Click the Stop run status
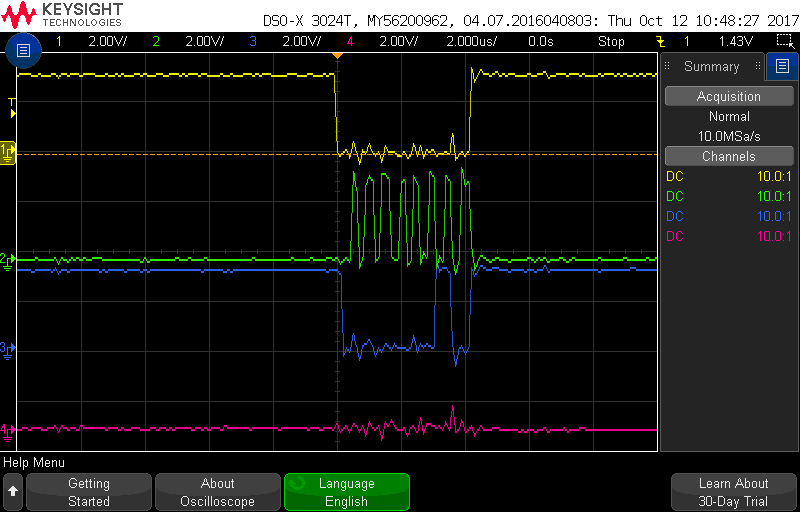The width and height of the screenshot is (800, 512). pos(611,42)
